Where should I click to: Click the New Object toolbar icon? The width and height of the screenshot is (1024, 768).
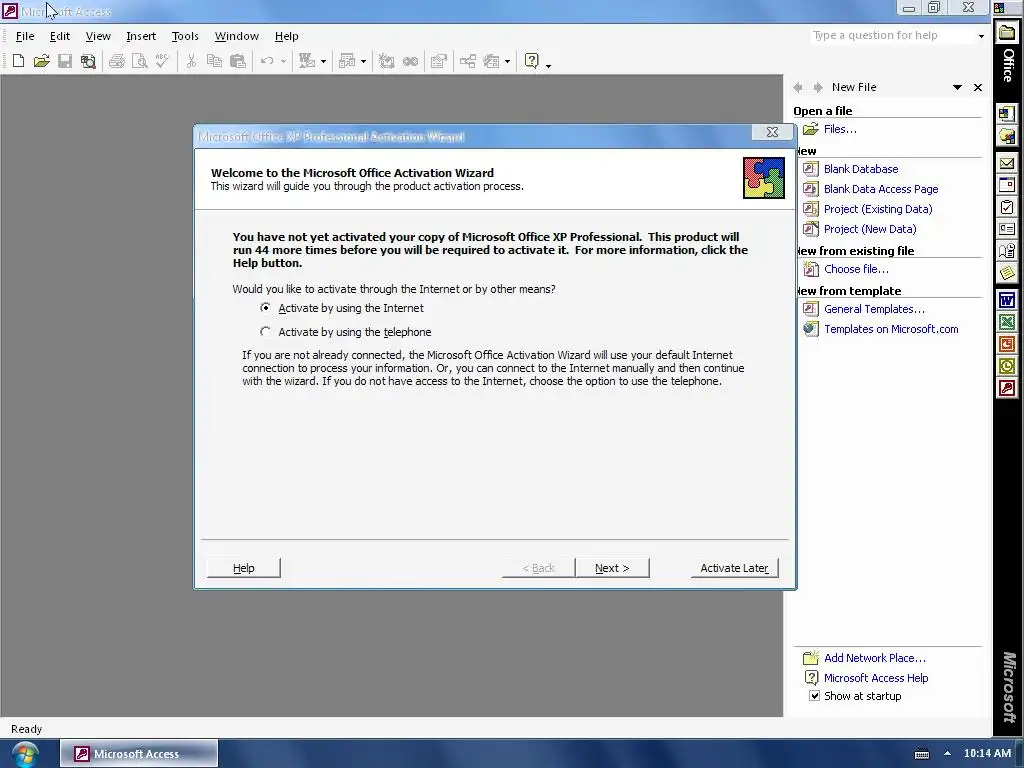pos(491,61)
